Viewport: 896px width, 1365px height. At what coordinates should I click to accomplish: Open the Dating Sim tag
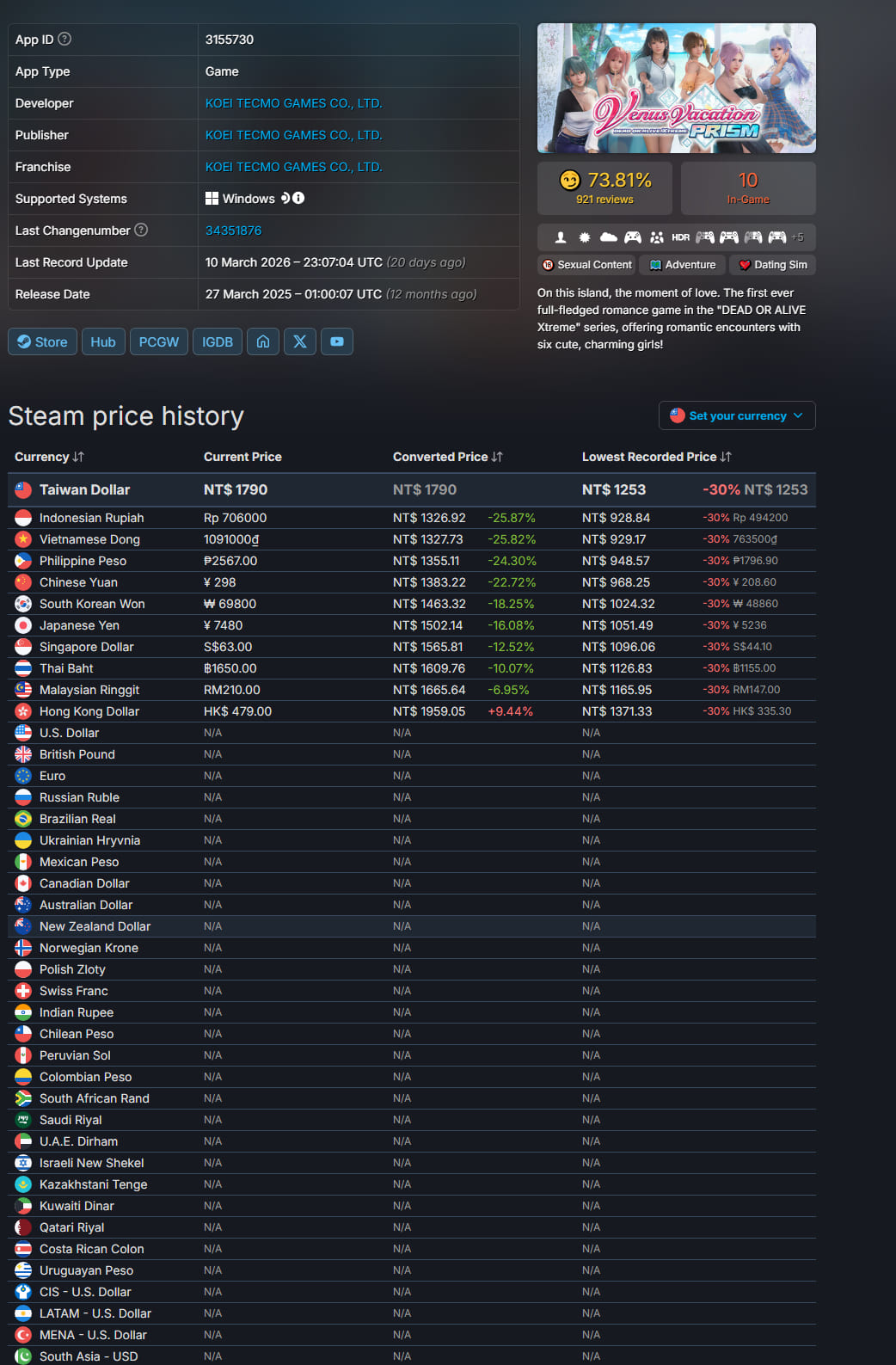(773, 265)
